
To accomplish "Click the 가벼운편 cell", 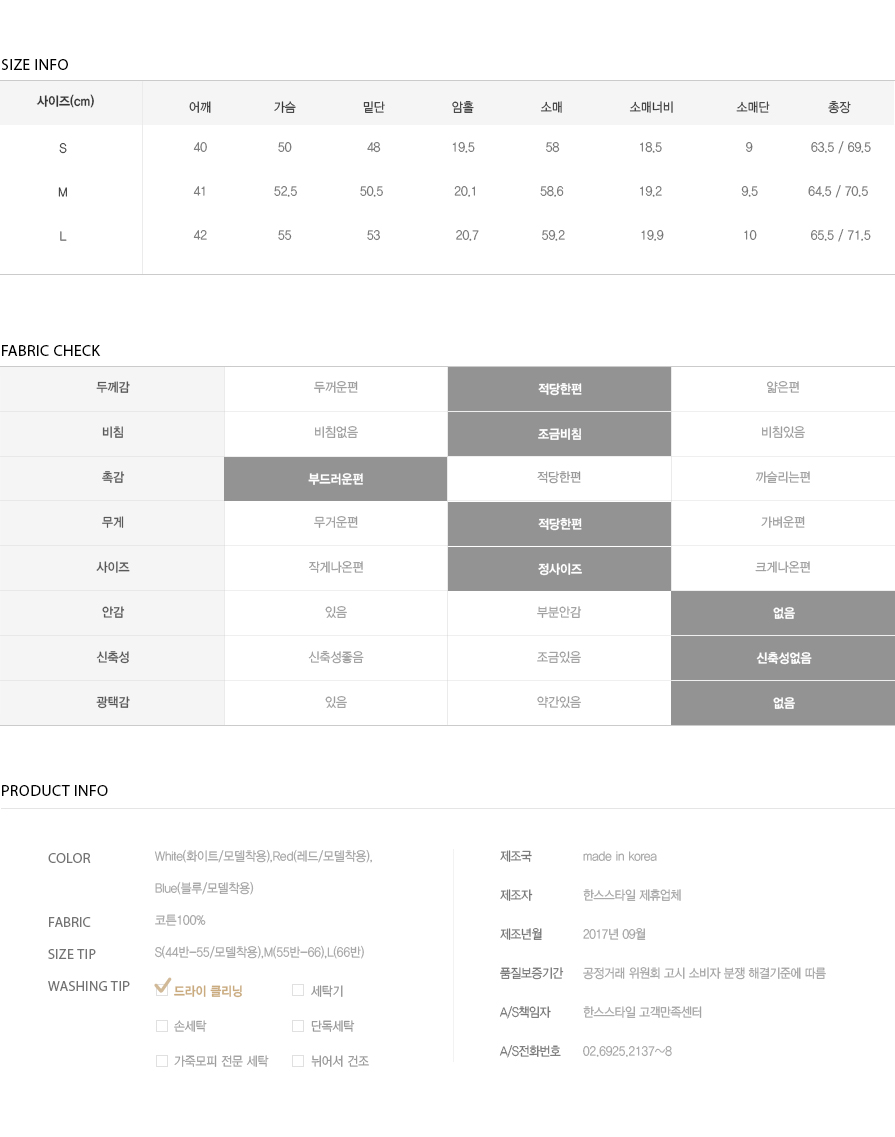I will (783, 523).
